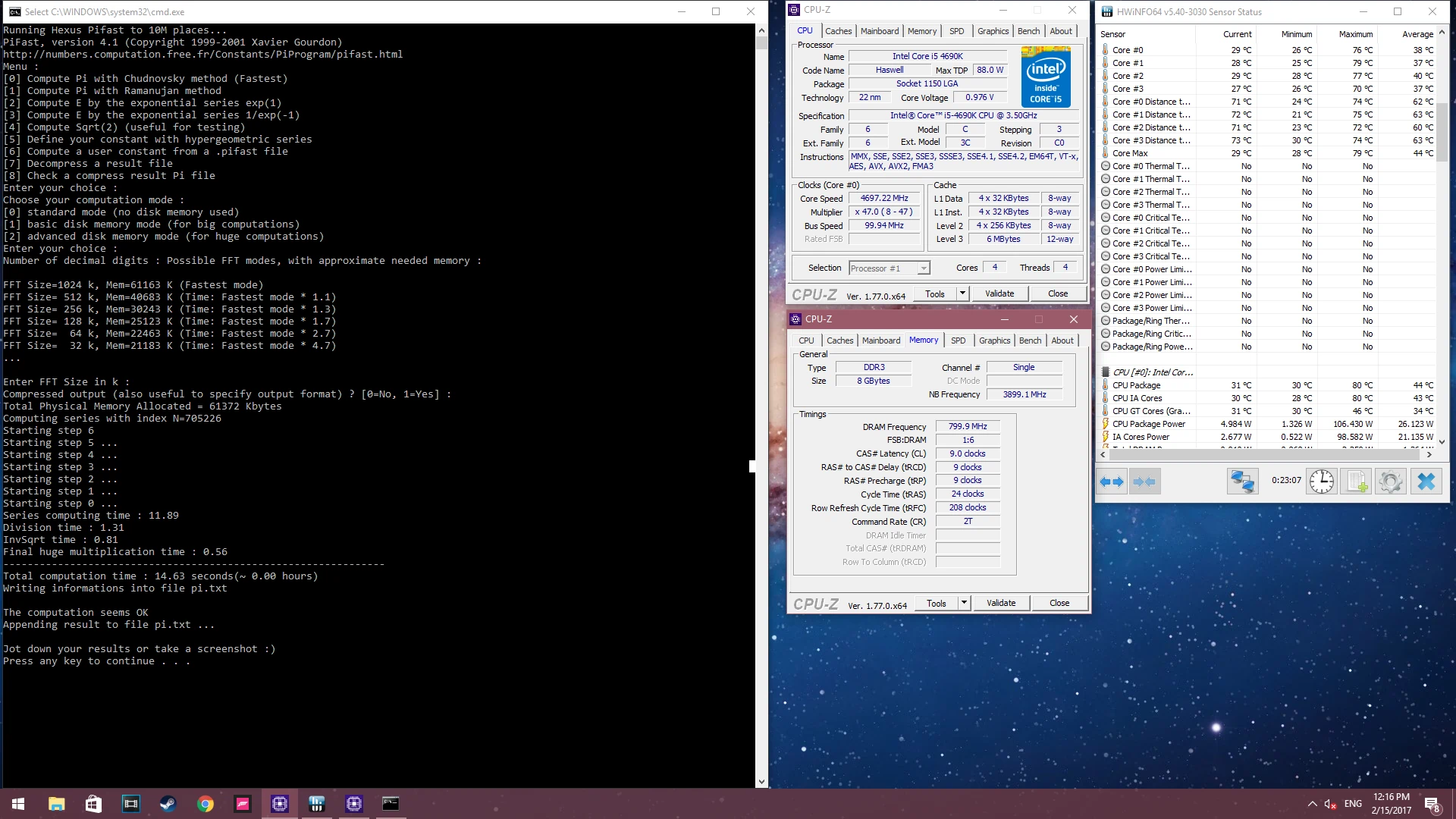The image size is (1456, 819).
Task: Click Tools button in lower CPU-Z window
Action: coord(937,603)
